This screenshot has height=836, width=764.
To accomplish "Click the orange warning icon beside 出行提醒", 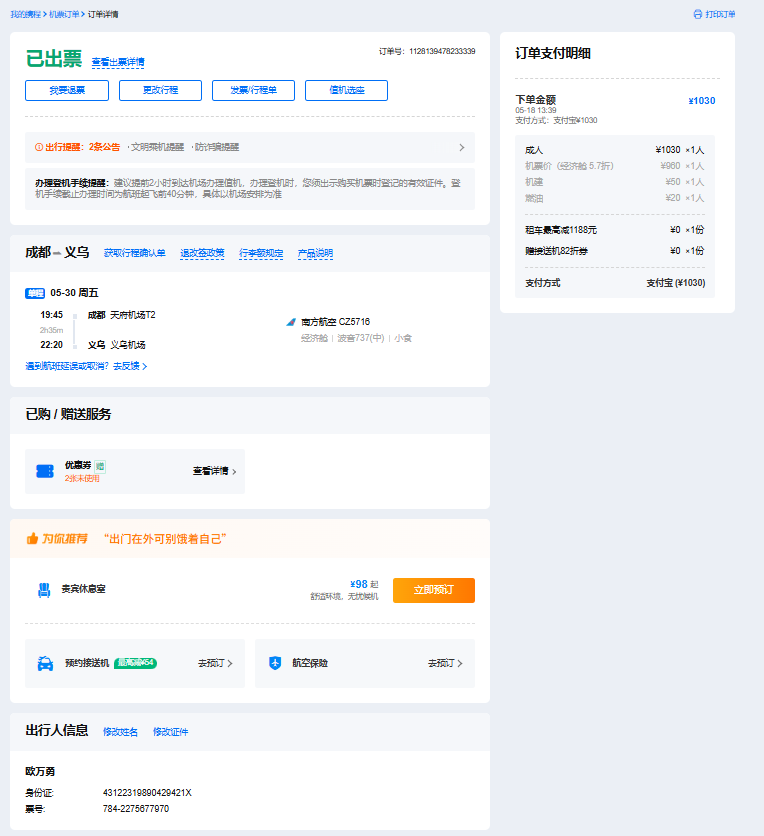I will tap(39, 147).
